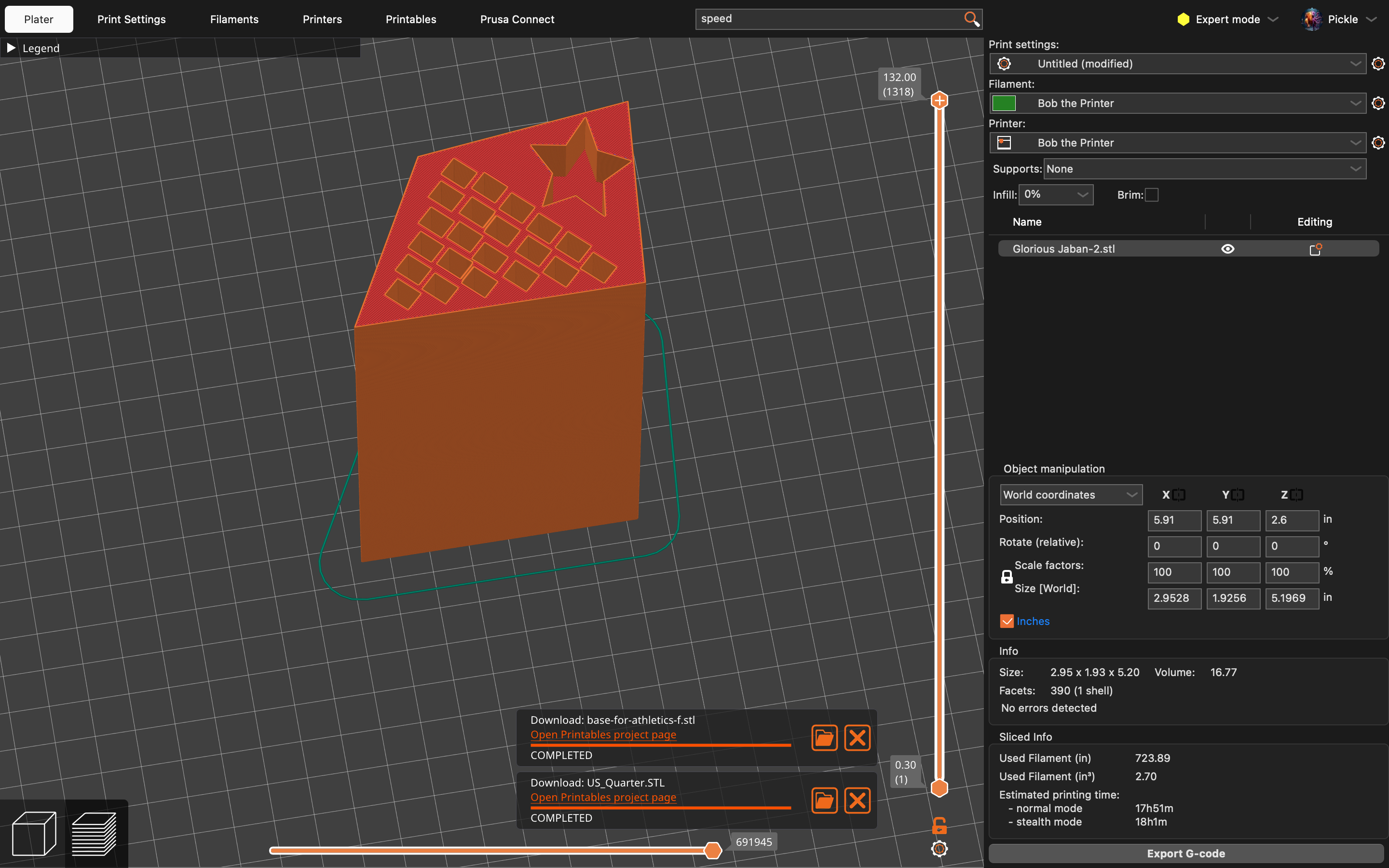Expand the Legend panel
This screenshot has width=1389, height=868.
point(11,48)
